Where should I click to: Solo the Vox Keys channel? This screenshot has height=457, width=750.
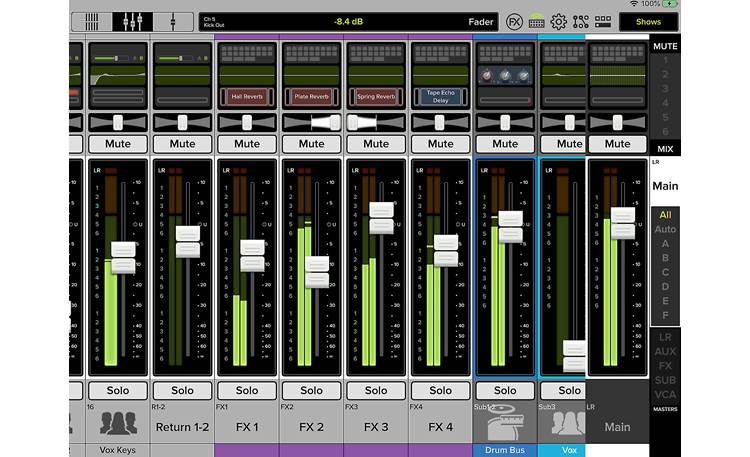118,390
